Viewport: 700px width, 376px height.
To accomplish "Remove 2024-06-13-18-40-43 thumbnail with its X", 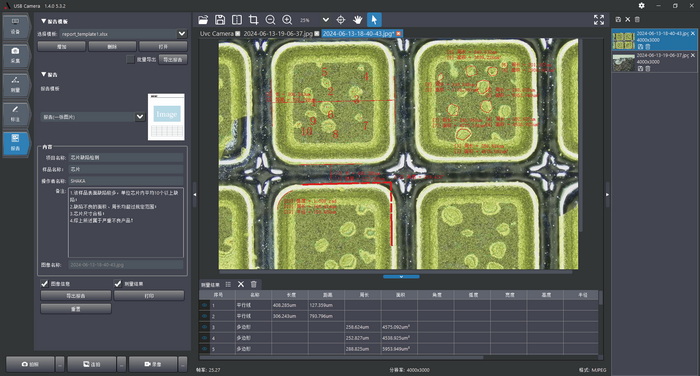I will 693,33.
